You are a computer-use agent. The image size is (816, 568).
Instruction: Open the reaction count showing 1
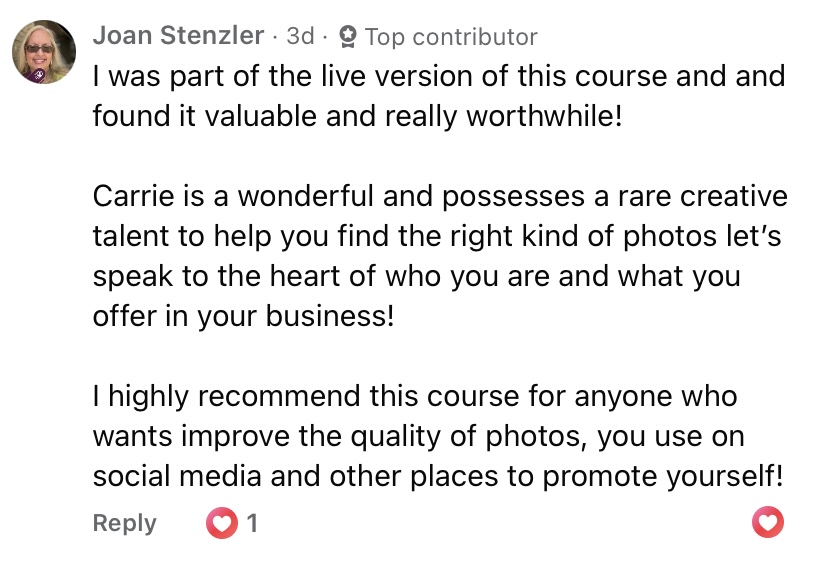(x=252, y=522)
